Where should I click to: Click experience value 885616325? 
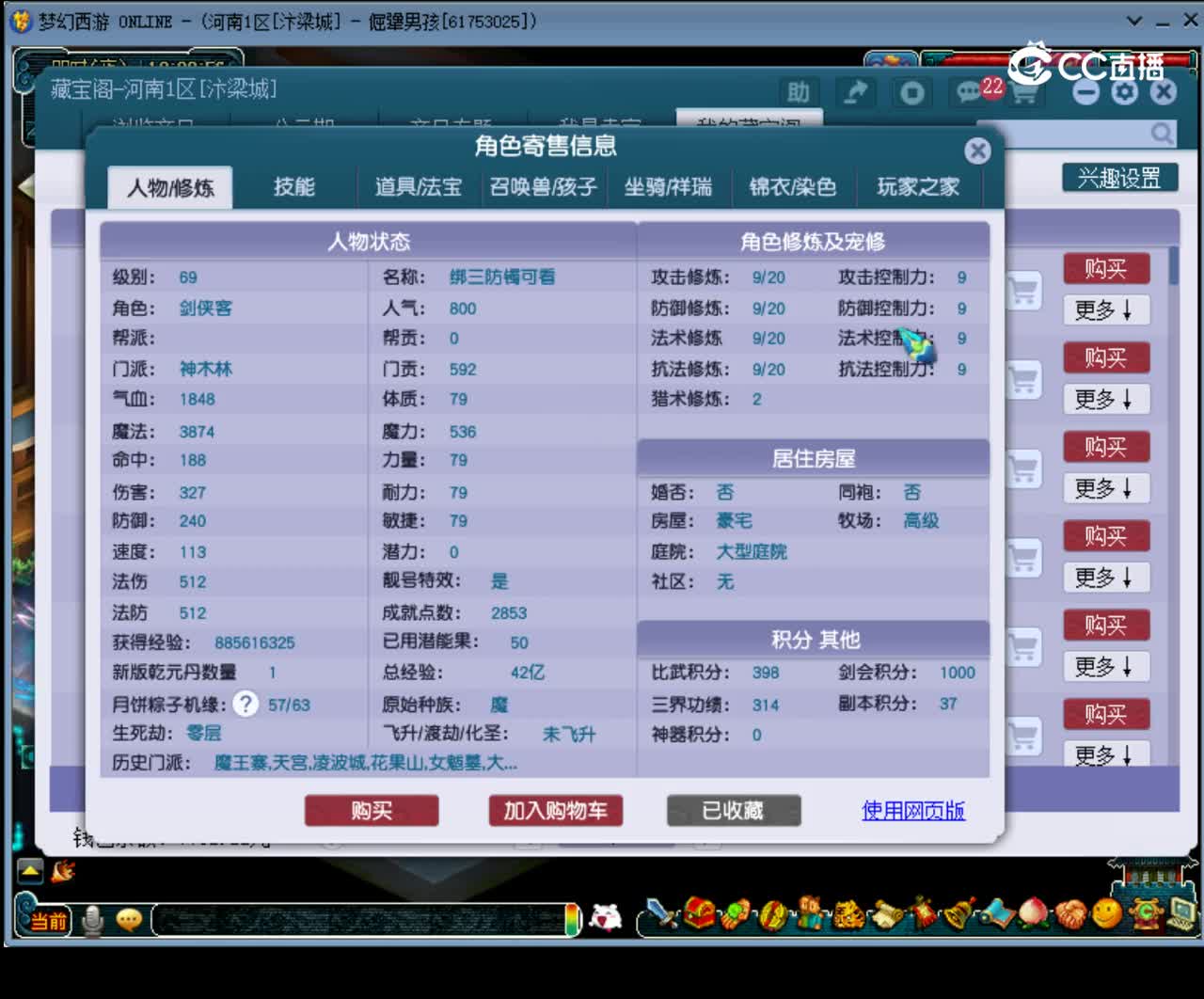(255, 642)
